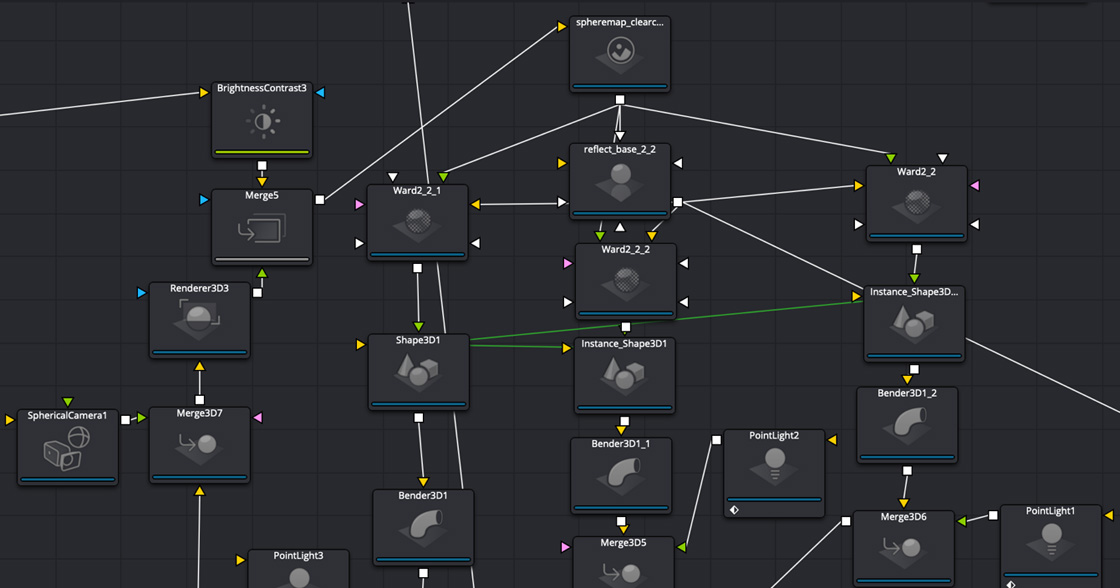Select the Bender3D1 node icon
The image size is (1120, 588).
423,528
